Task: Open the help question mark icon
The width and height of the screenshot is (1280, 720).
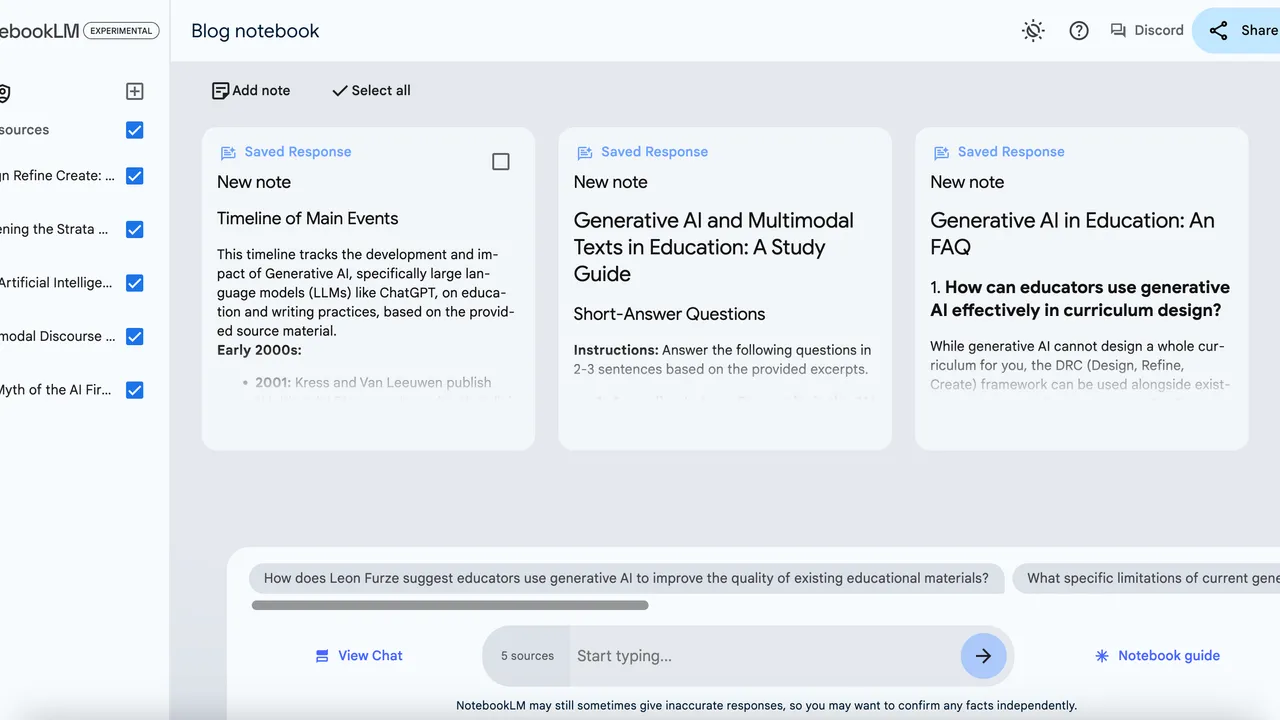Action: point(1079,31)
